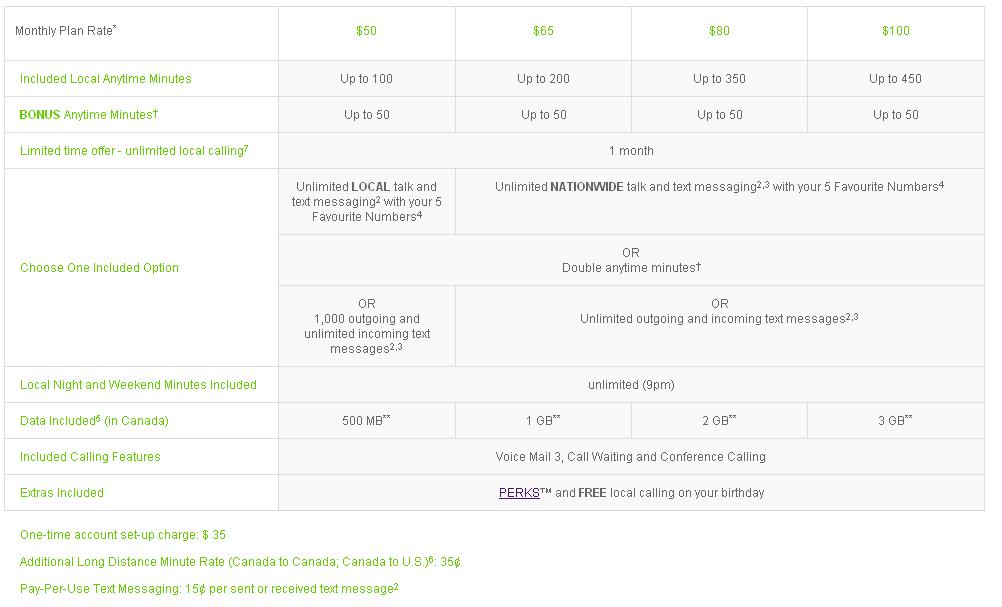Click the Included Local Anytime Minutes label
Image resolution: width=1002 pixels, height=607 pixels.
(105, 79)
